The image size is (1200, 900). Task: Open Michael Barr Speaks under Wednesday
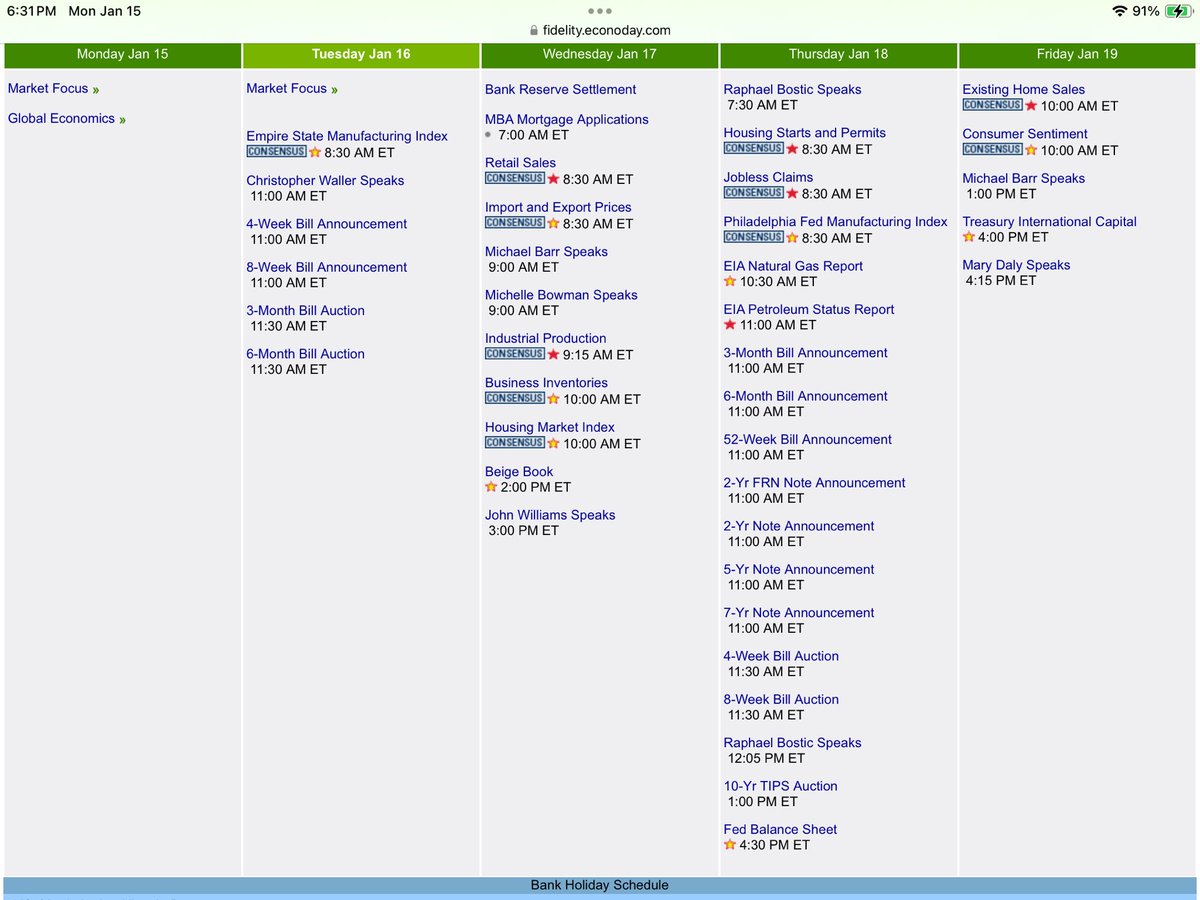(546, 251)
